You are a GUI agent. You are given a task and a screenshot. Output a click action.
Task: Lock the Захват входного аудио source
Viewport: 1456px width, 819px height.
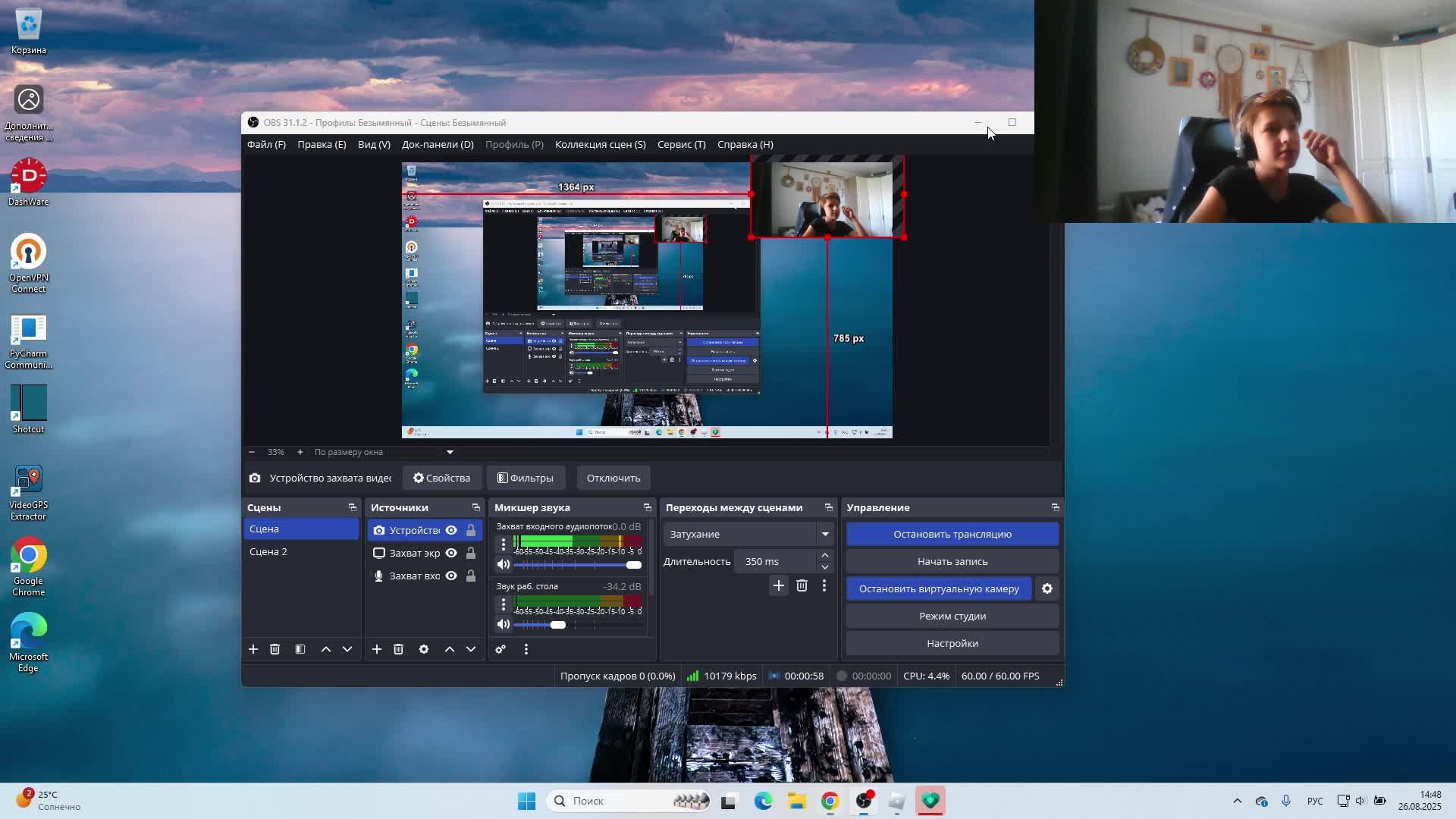pos(471,576)
